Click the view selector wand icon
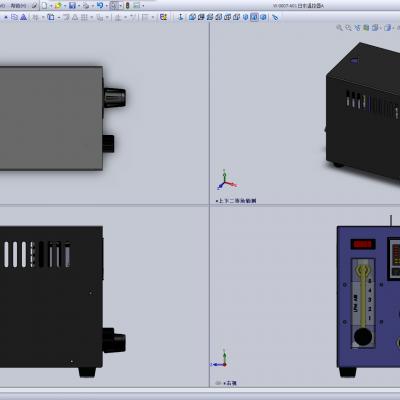 click(x=275, y=17)
